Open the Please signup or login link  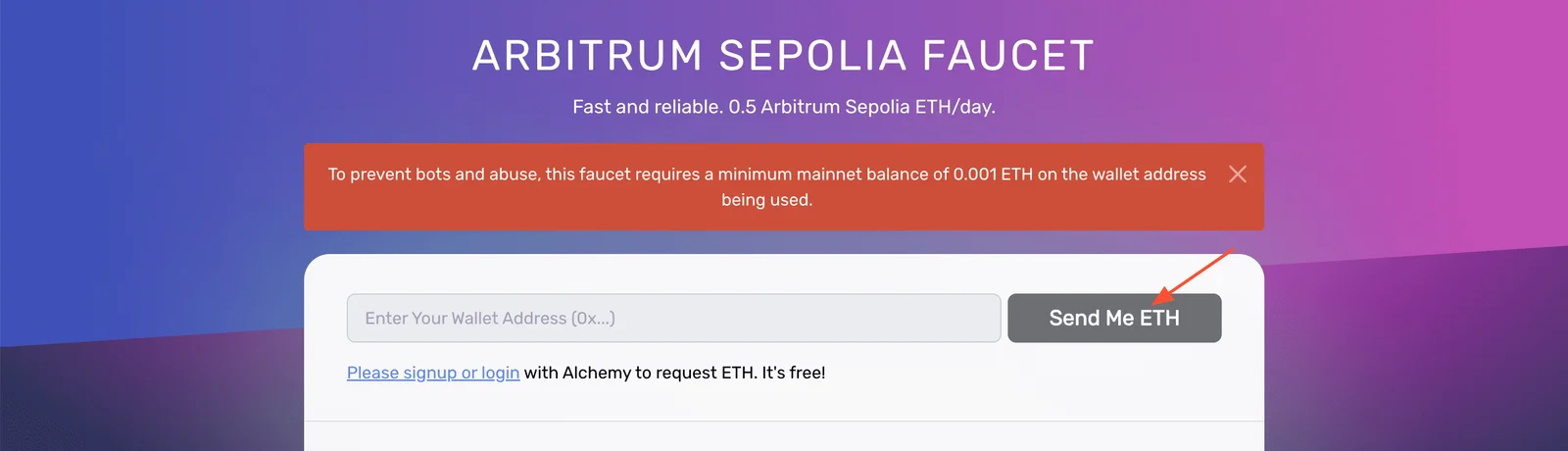click(x=433, y=373)
